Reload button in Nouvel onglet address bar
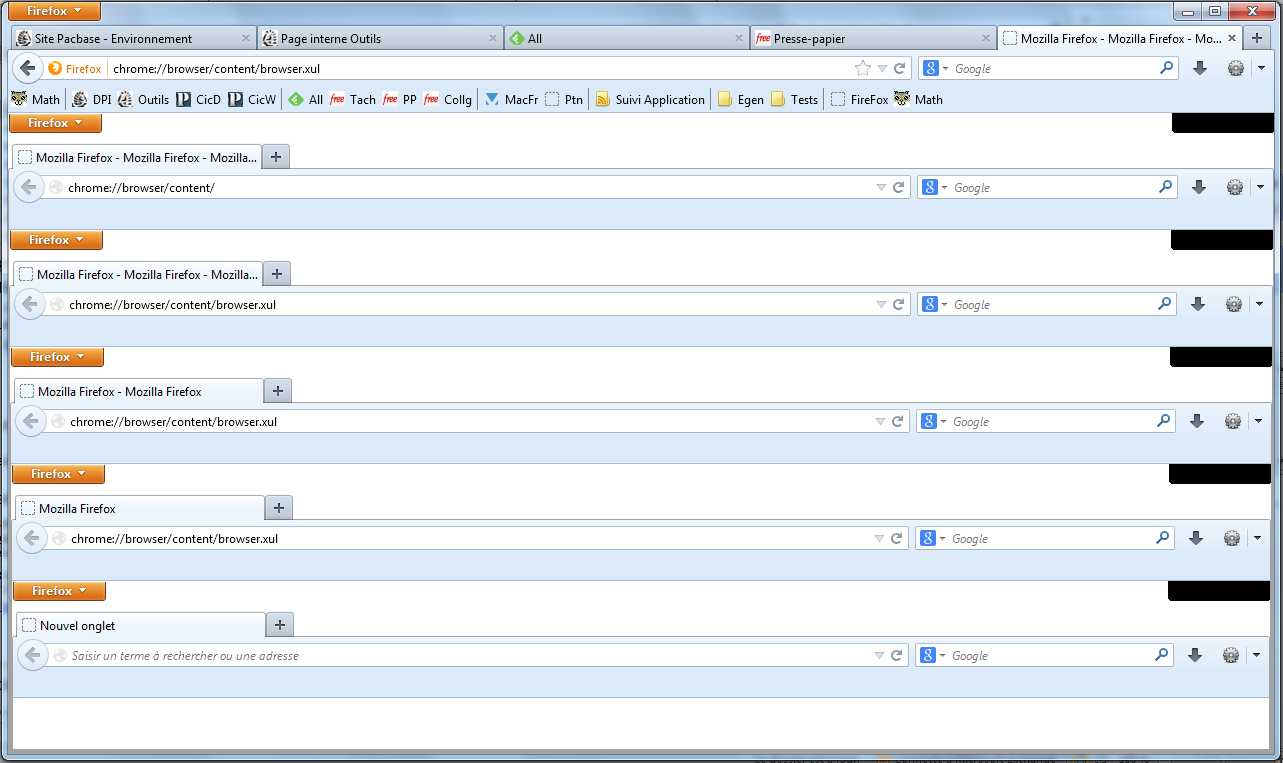This screenshot has height=763, width=1283. click(x=895, y=656)
